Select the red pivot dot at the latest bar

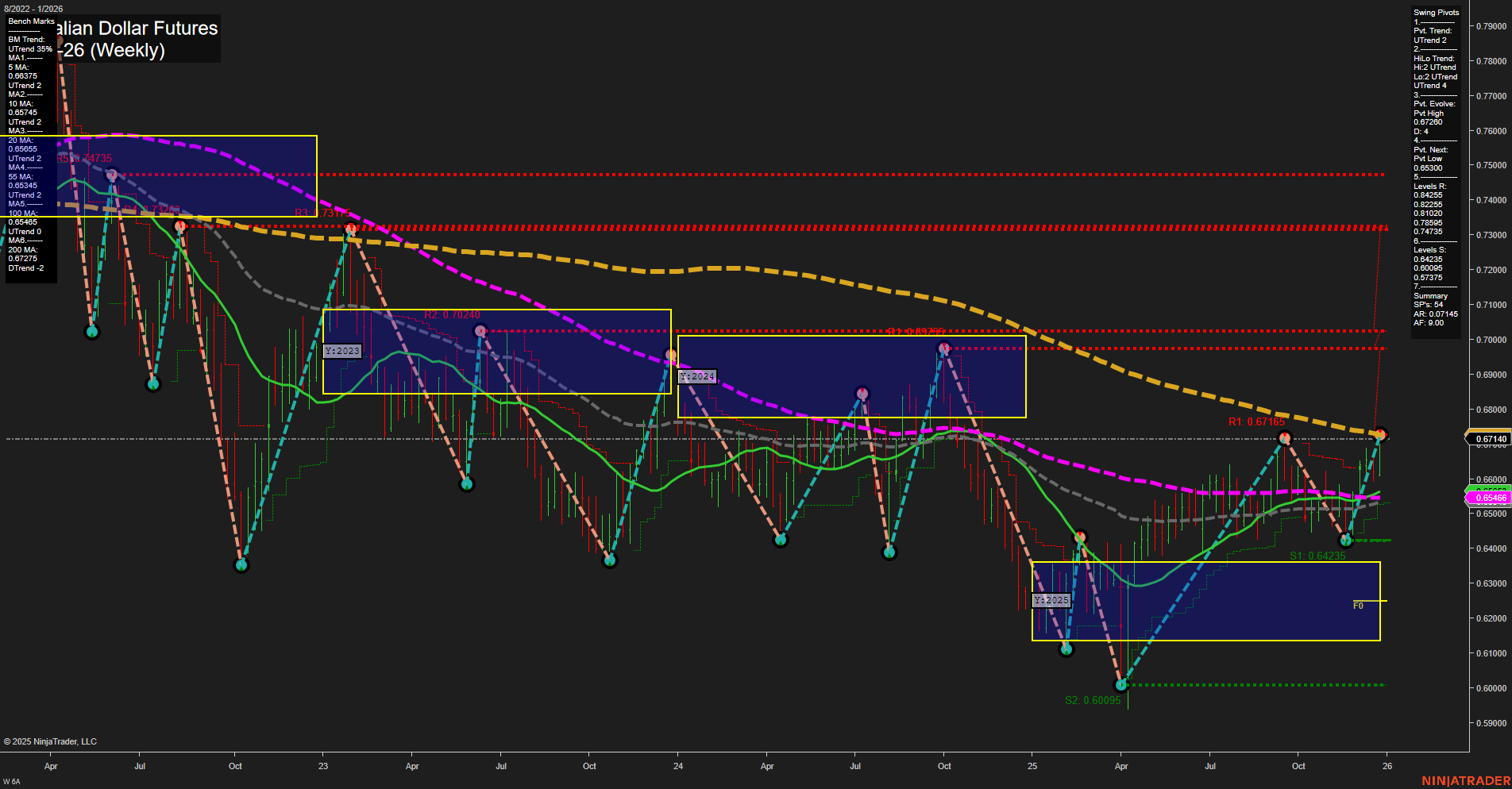[x=1381, y=434]
